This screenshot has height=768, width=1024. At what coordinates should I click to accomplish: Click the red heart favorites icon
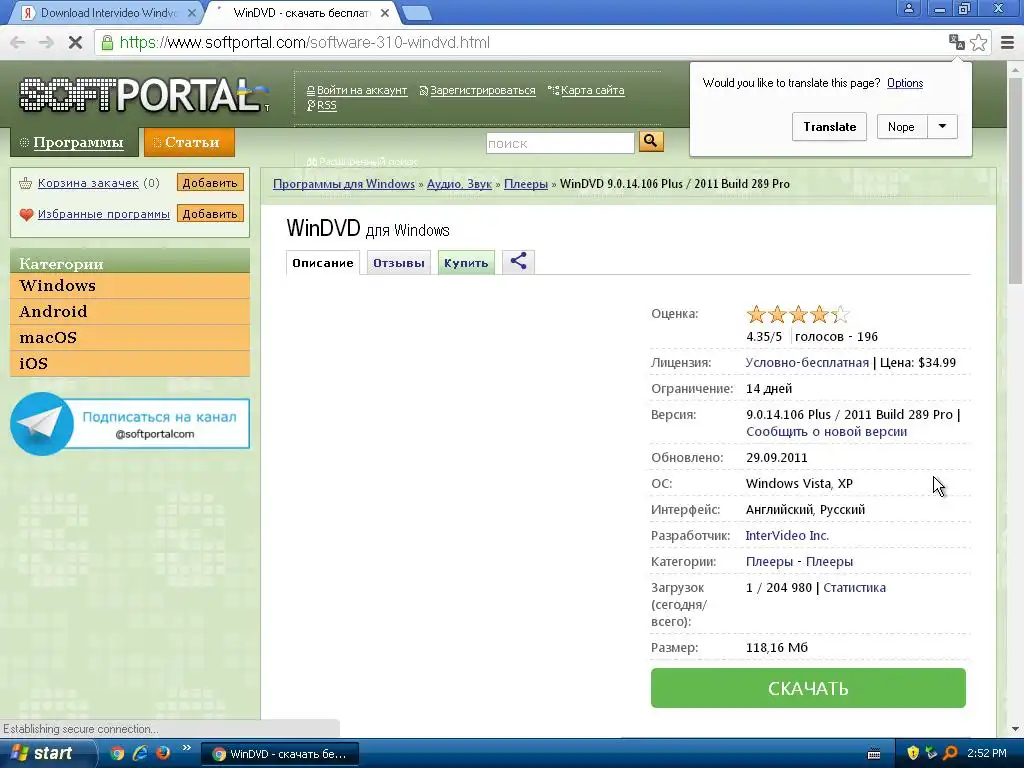[x=26, y=214]
